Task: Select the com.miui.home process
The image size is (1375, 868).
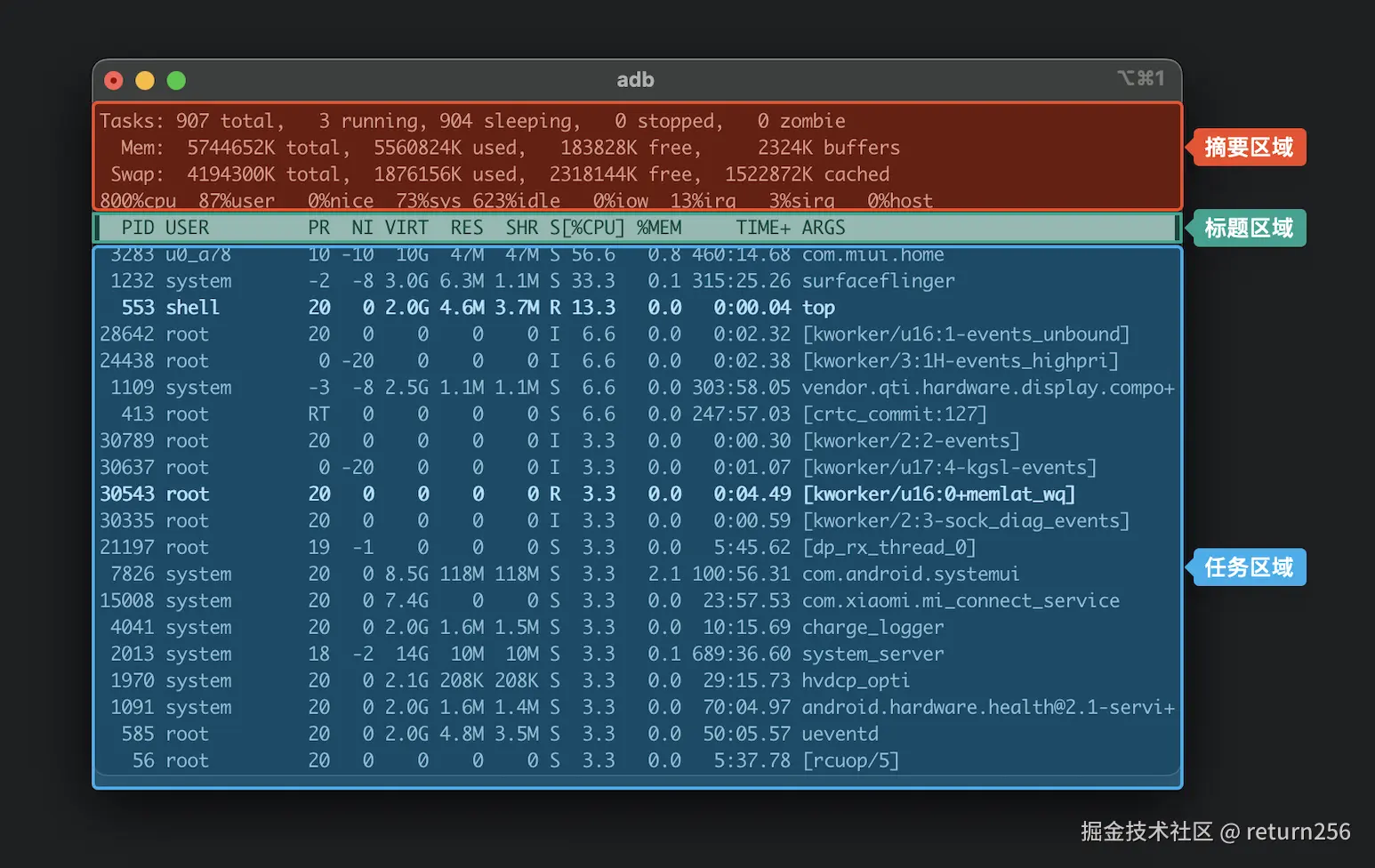Action: tap(872, 254)
